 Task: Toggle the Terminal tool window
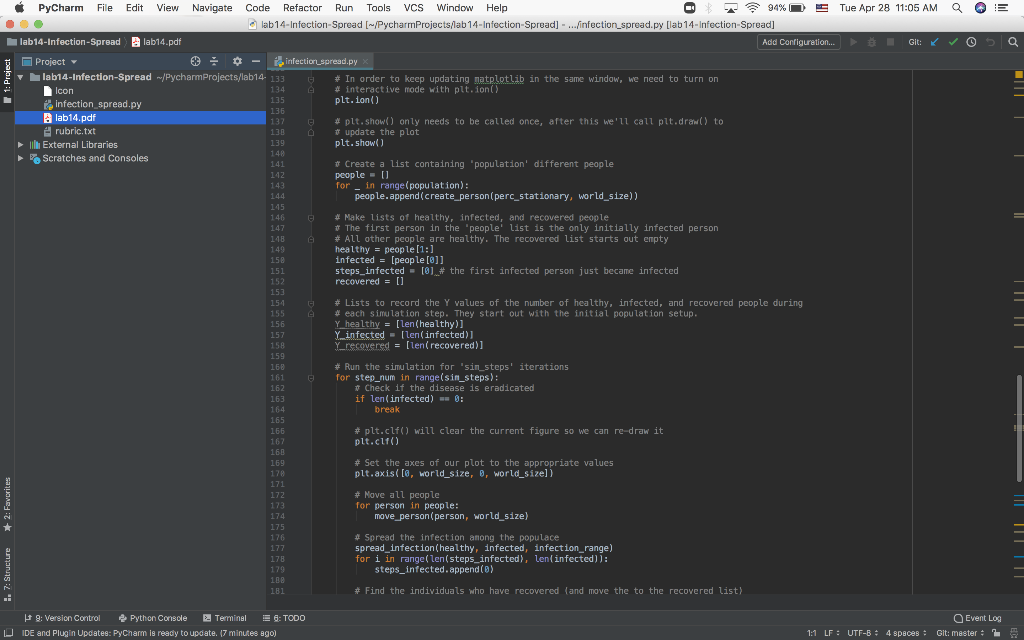click(x=225, y=618)
